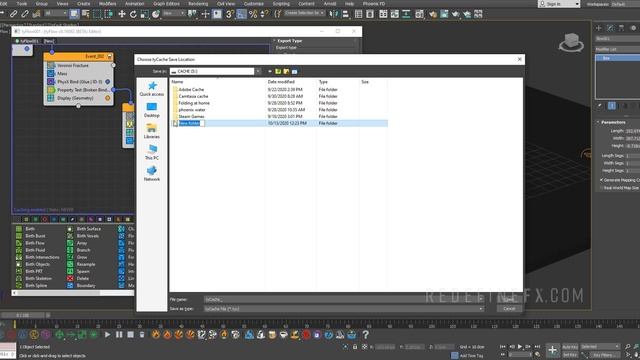This screenshot has height=360, width=640.
Task: Toggle the Event_002 enable bulb icon
Action: (109, 56)
